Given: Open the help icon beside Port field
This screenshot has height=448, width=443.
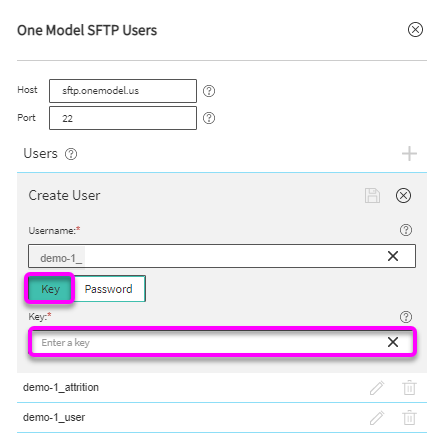Looking at the screenshot, I should point(209,118).
